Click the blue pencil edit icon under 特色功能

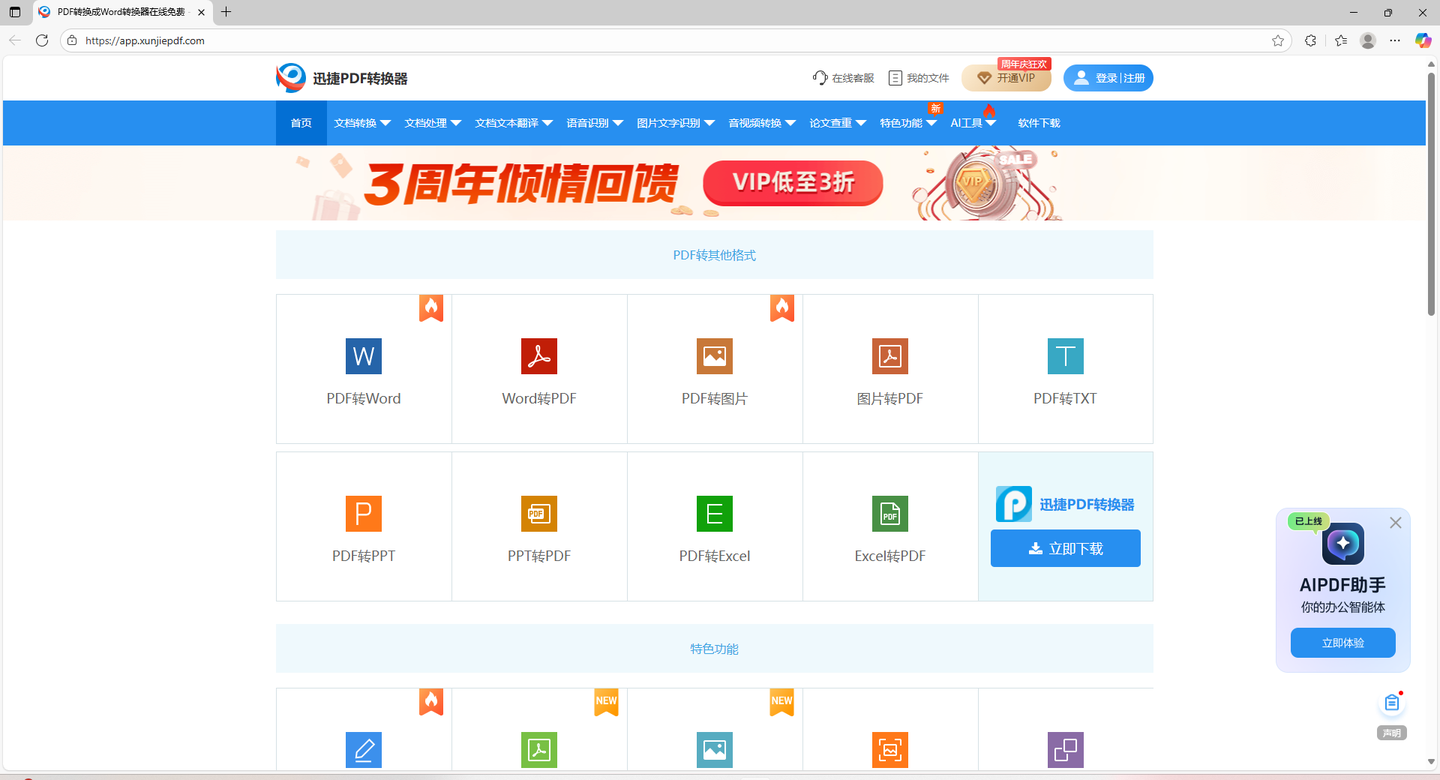364,750
